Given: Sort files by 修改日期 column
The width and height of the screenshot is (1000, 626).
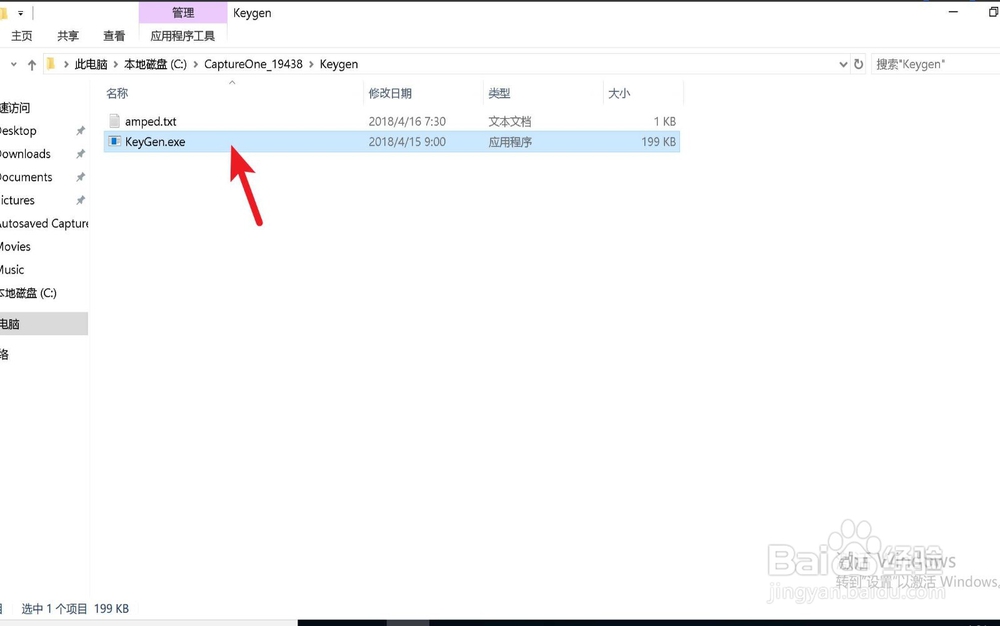Looking at the screenshot, I should pyautogui.click(x=390, y=93).
